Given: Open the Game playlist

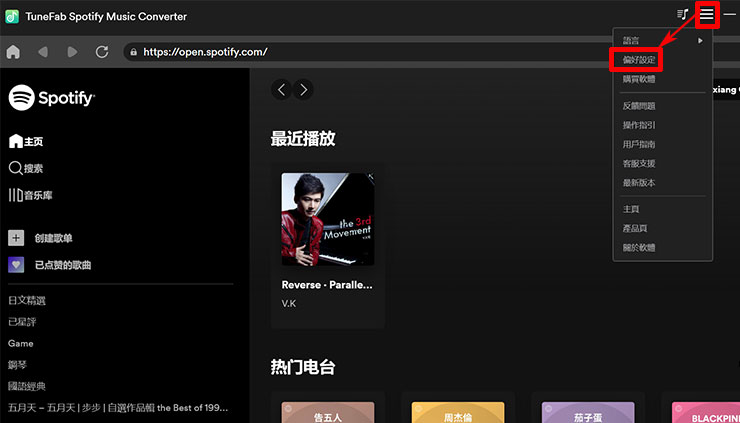Looking at the screenshot, I should (x=21, y=344).
